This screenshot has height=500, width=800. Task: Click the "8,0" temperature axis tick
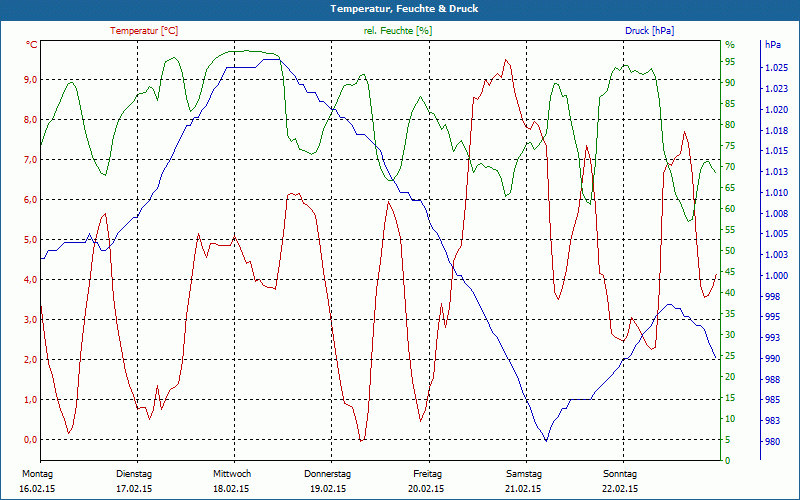pyautogui.click(x=31, y=120)
